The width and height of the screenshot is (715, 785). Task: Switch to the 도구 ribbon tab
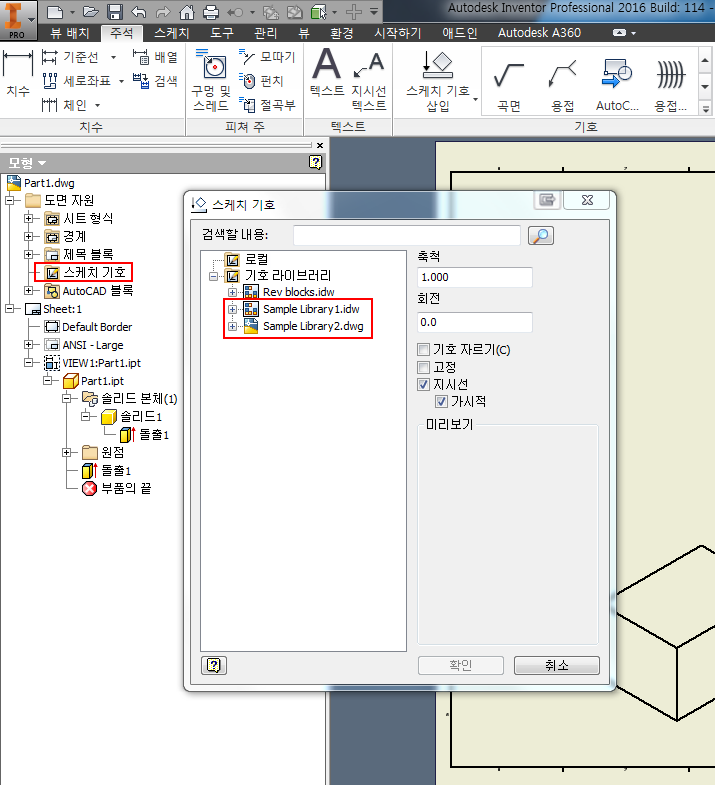(222, 33)
